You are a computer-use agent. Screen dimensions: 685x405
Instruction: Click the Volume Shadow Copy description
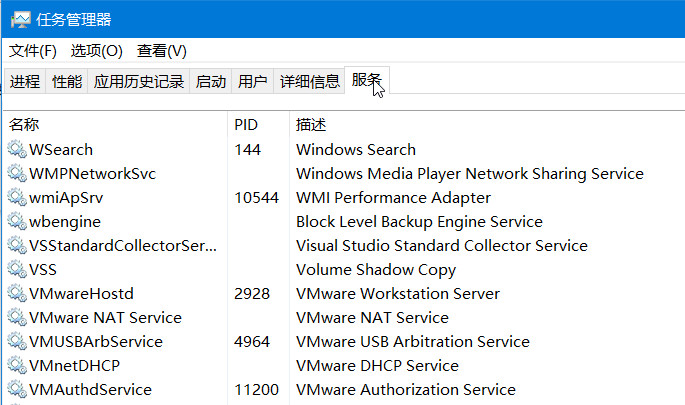tap(376, 270)
